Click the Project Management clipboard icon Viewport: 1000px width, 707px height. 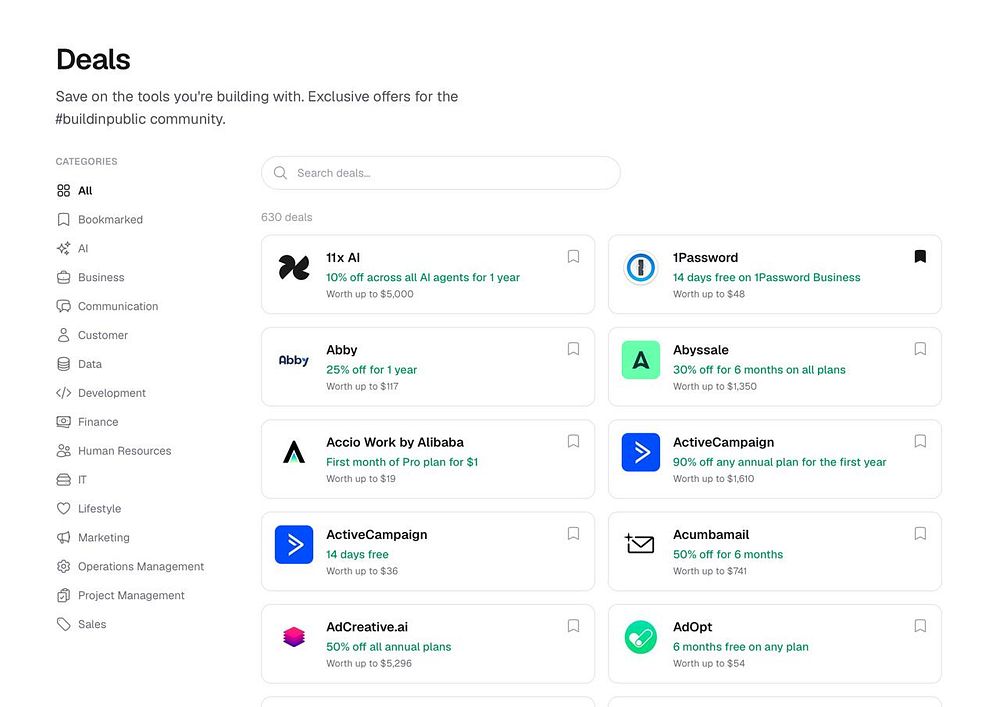tap(63, 595)
